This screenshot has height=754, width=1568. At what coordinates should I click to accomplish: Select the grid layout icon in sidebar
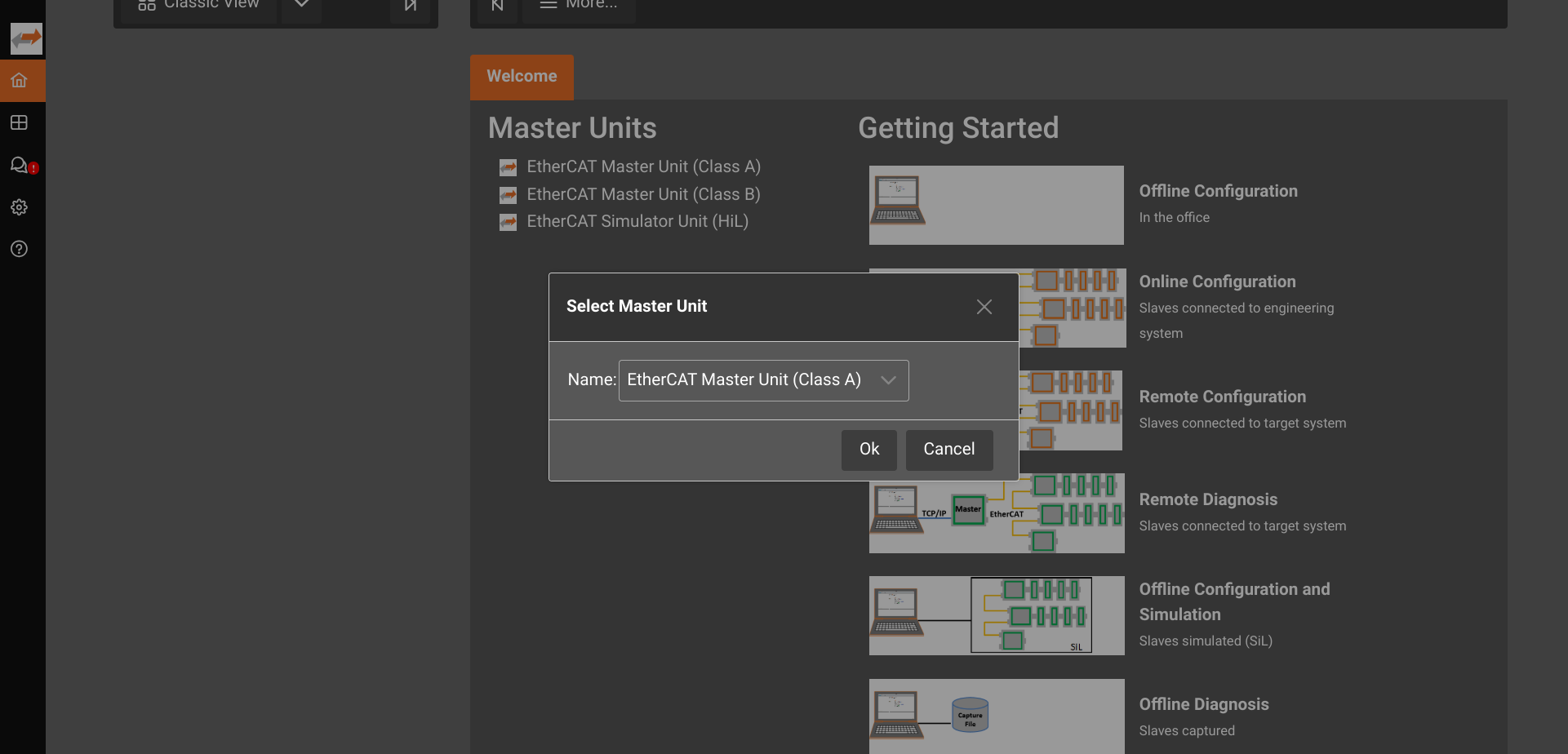[x=19, y=122]
